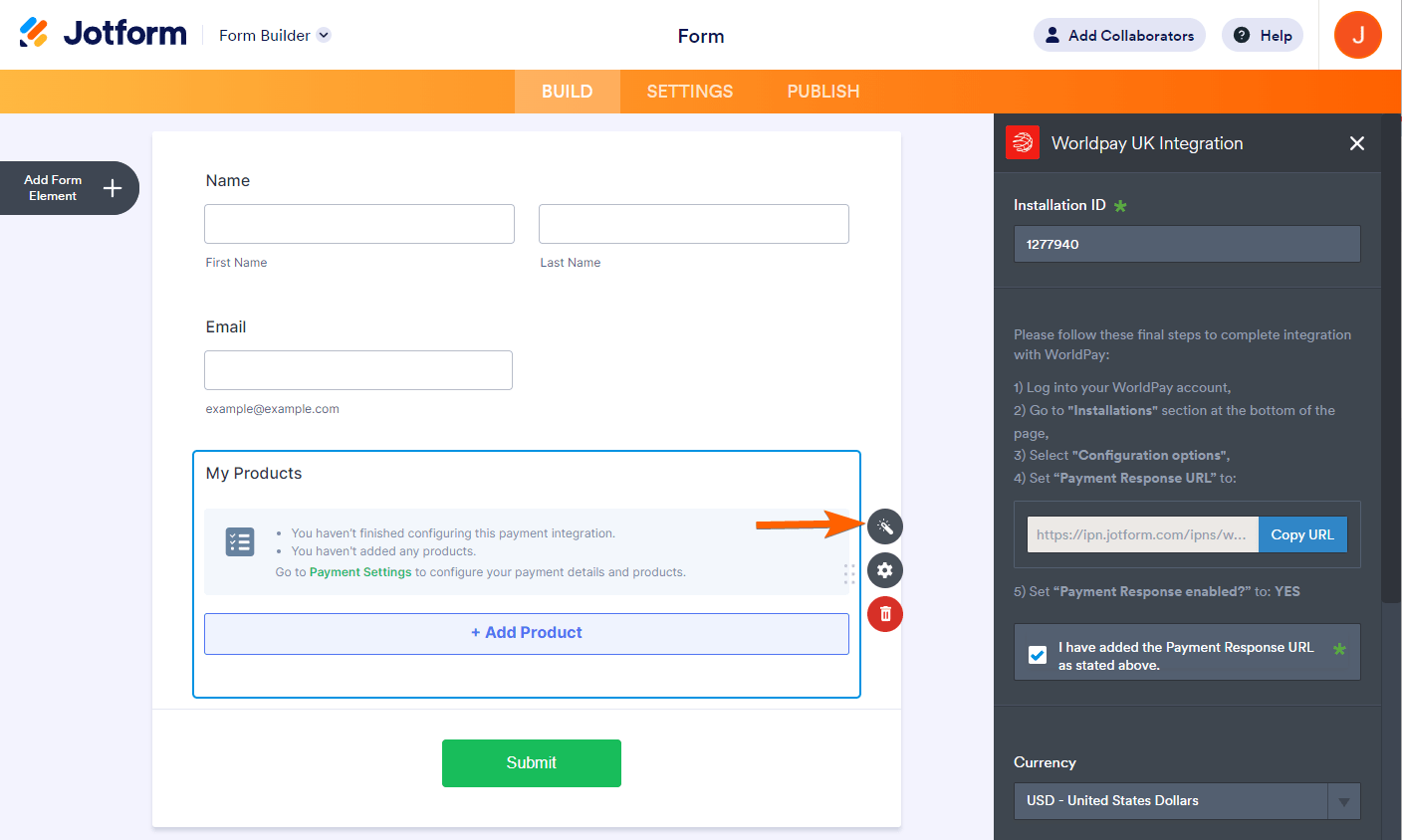The image size is (1402, 840).
Task: Click the products list icon in notice
Action: tap(240, 541)
